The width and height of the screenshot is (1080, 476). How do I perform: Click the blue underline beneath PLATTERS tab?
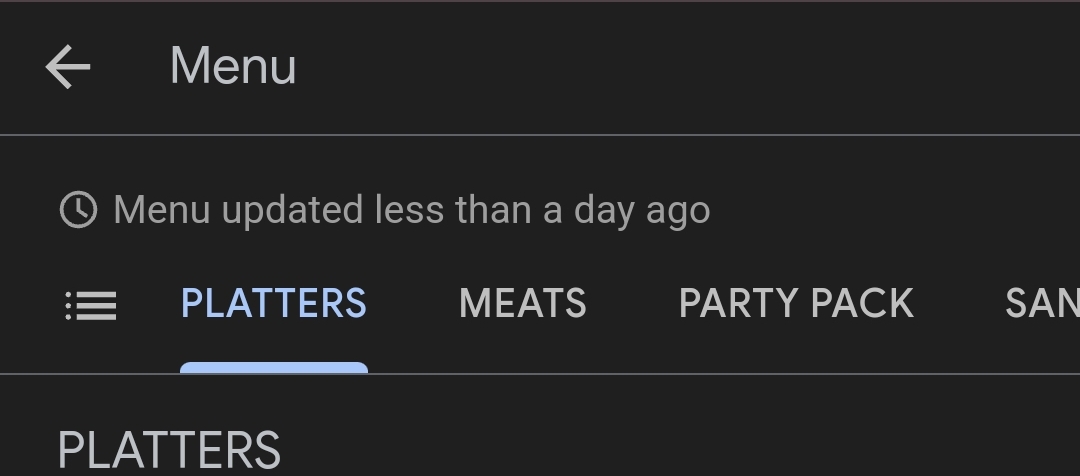pyautogui.click(x=273, y=368)
